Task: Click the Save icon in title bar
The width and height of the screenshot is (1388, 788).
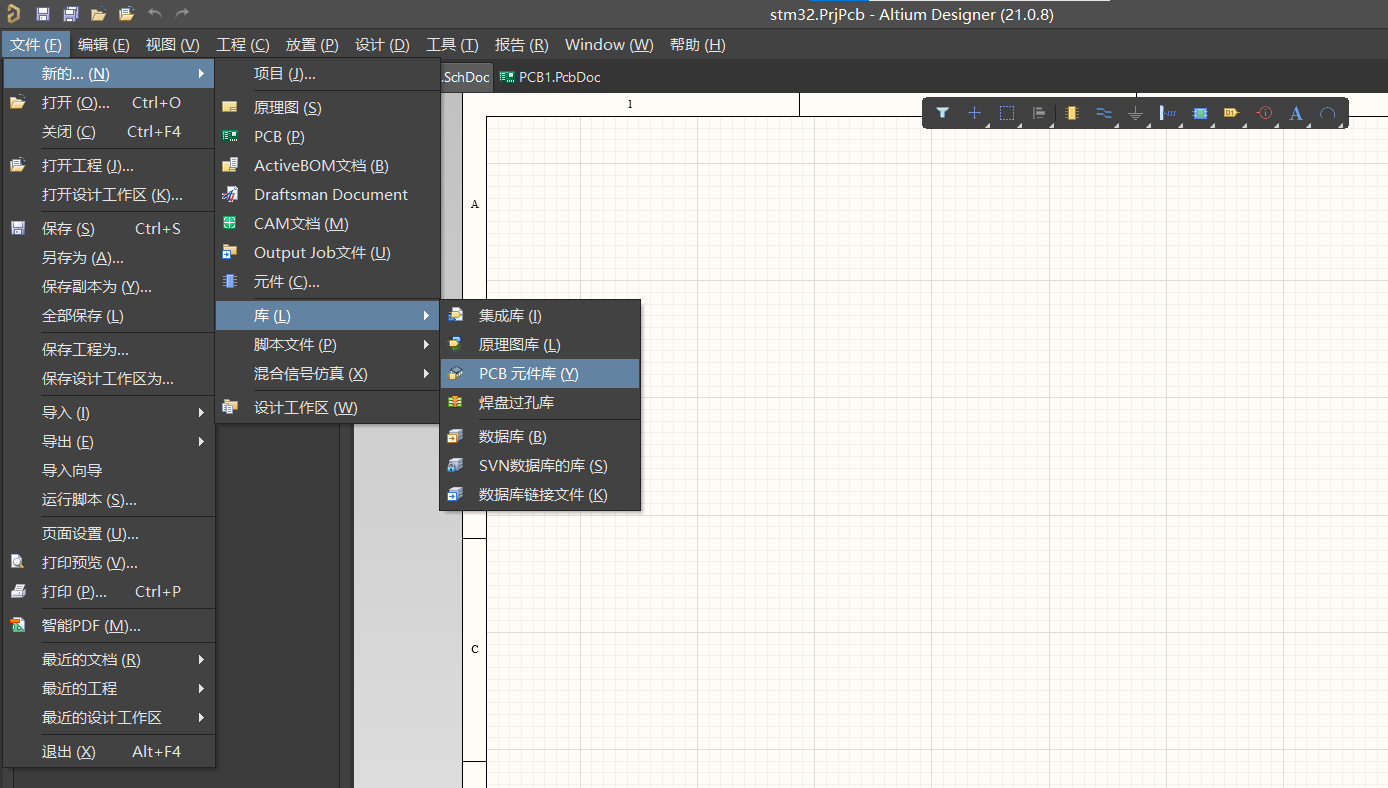Action: pos(43,14)
